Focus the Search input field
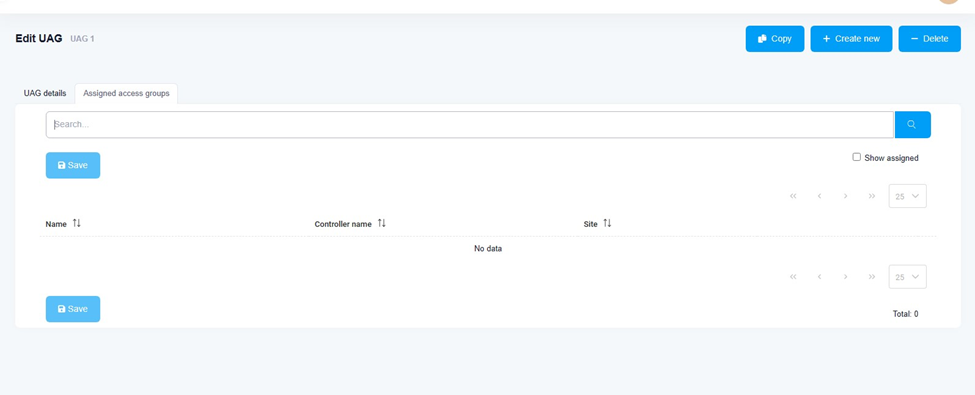Screen dimensions: 975x395 tap(469, 124)
